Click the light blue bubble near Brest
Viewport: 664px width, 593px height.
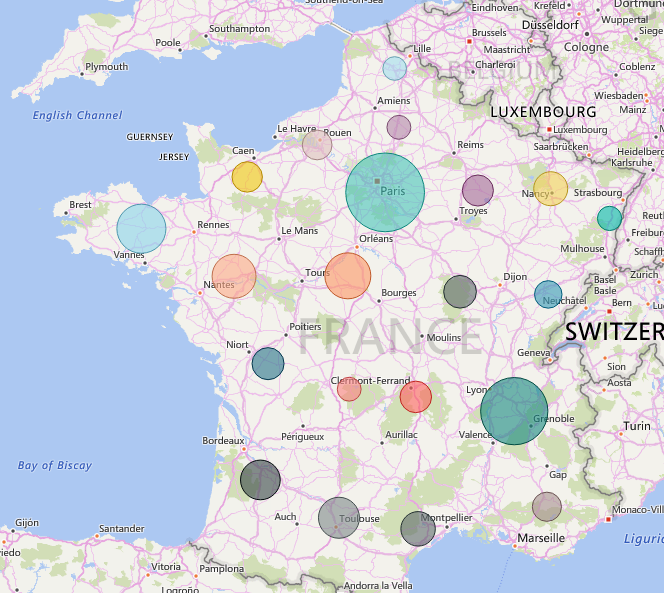141,229
